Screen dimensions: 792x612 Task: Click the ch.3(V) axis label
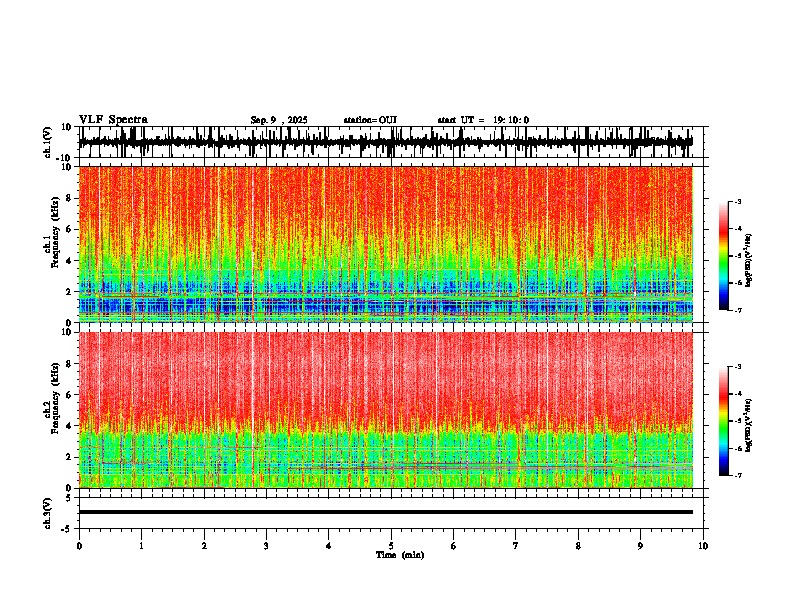point(48,513)
